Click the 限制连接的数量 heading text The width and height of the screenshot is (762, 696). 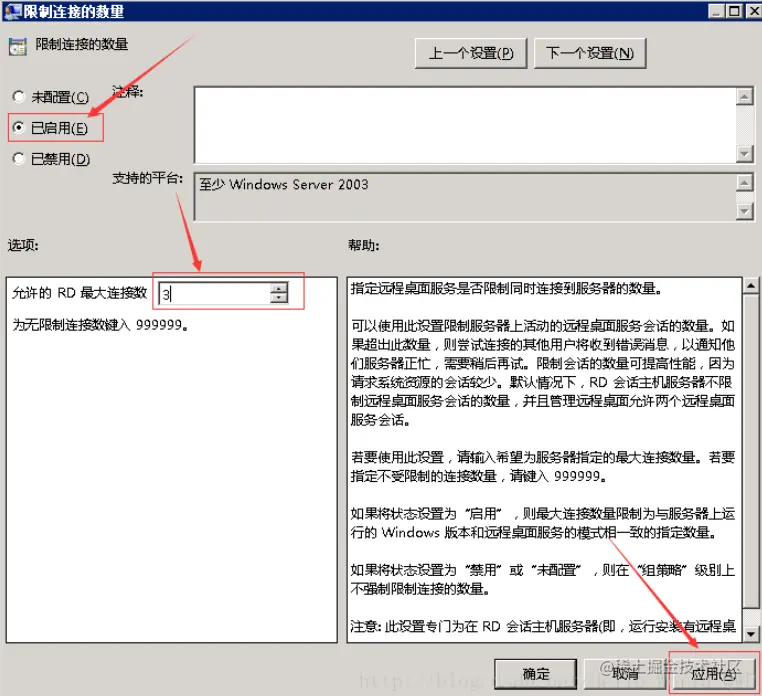(x=82, y=44)
